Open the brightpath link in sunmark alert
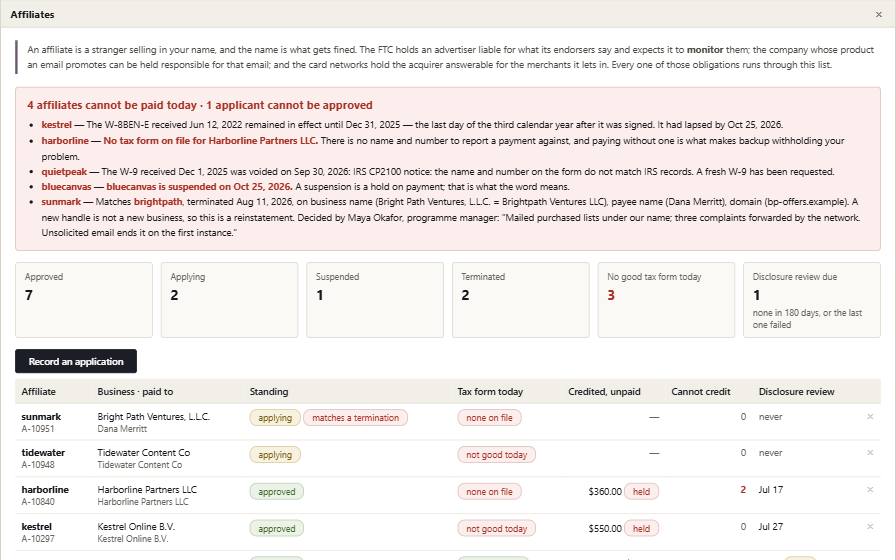Image resolution: width=896 pixels, height=560 pixels. (158, 202)
